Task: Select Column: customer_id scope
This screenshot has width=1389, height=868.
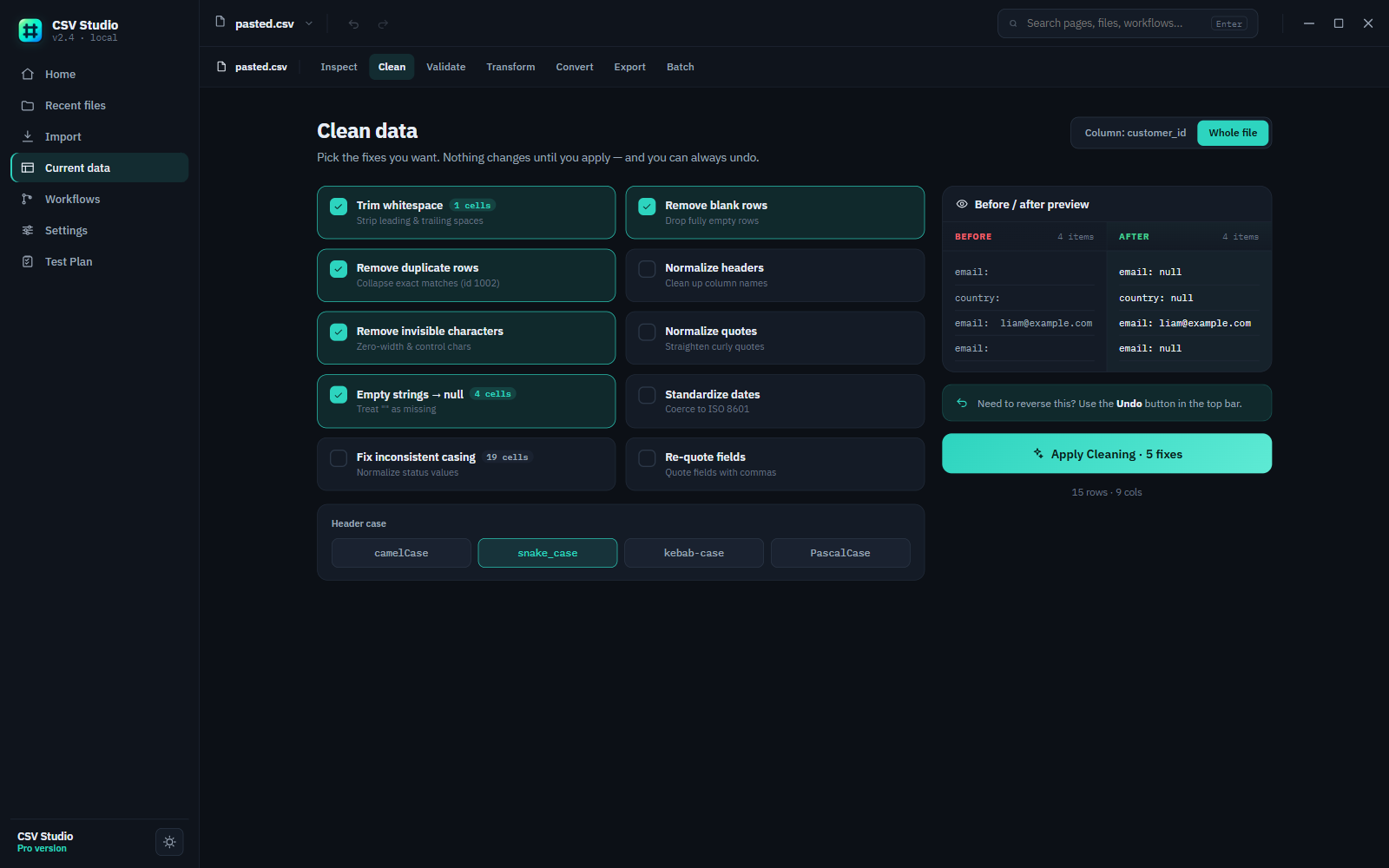Action: (1135, 133)
